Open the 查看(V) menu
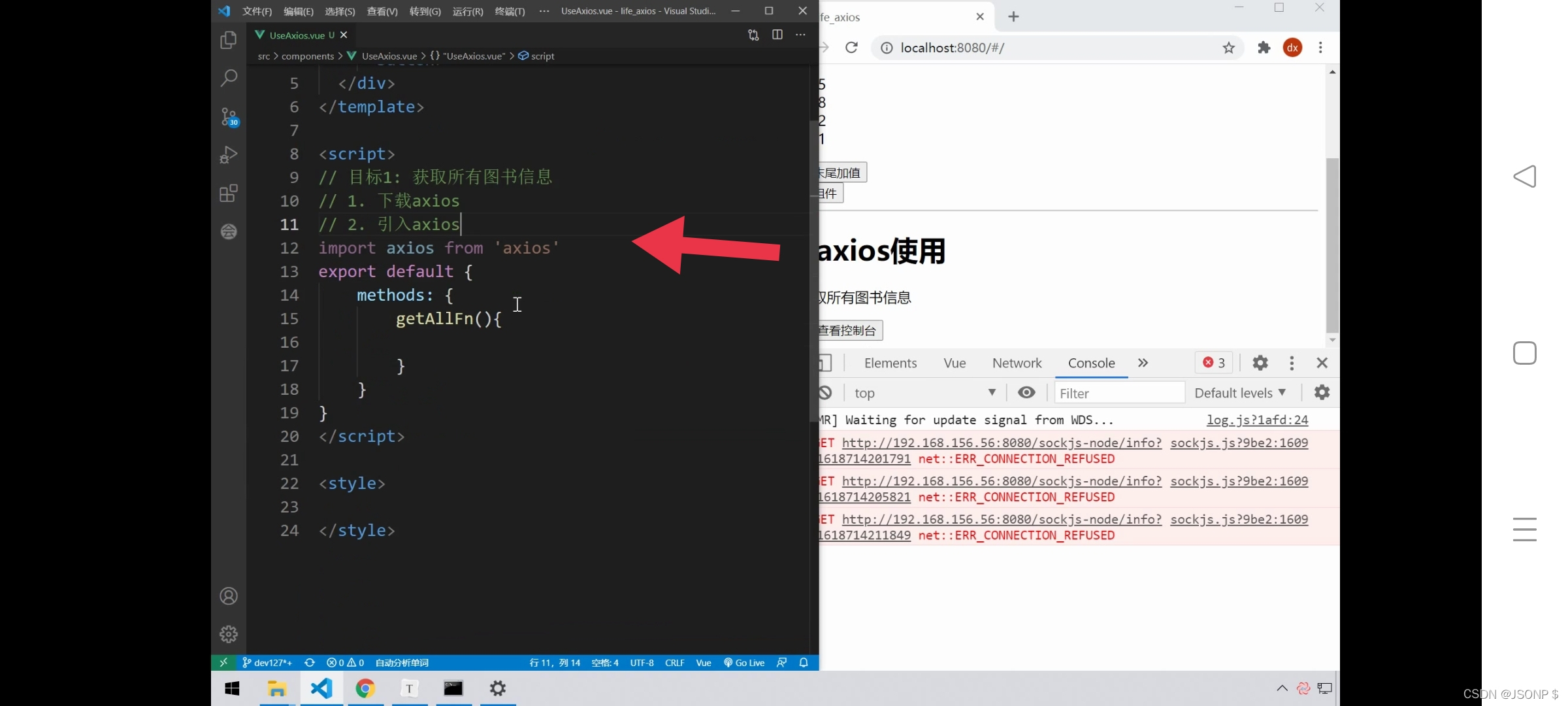 382,11
